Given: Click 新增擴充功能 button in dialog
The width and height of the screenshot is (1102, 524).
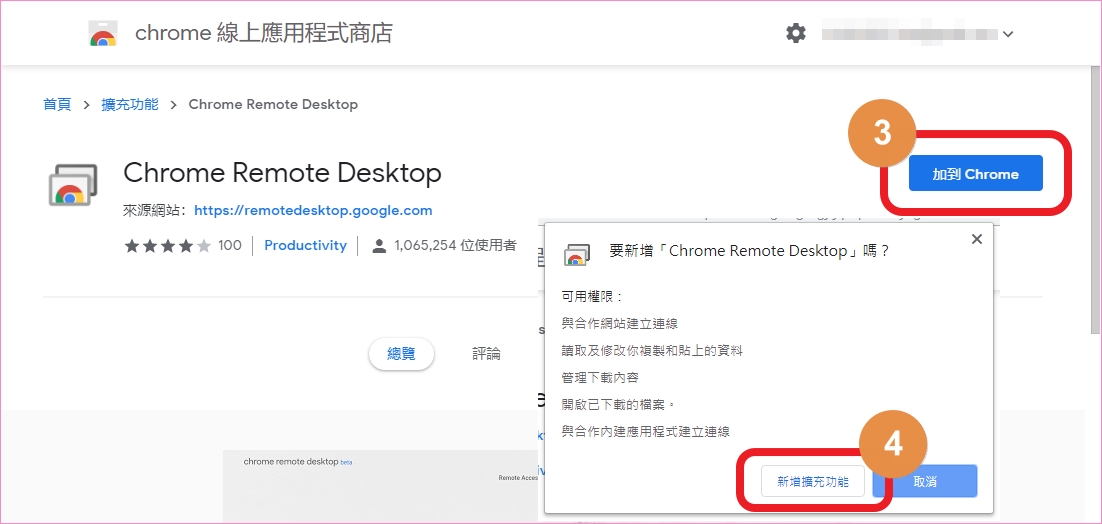Looking at the screenshot, I should coord(812,481).
